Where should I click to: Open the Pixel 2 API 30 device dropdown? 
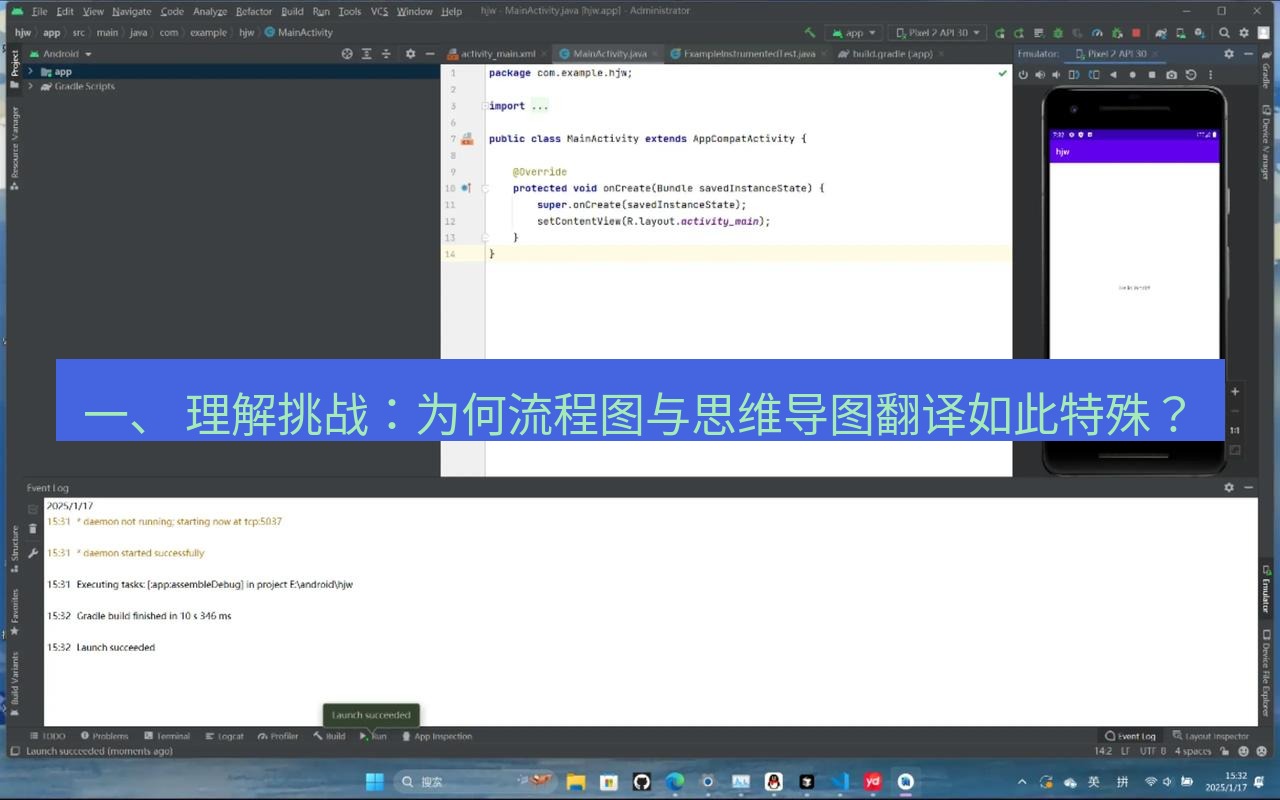pos(937,33)
